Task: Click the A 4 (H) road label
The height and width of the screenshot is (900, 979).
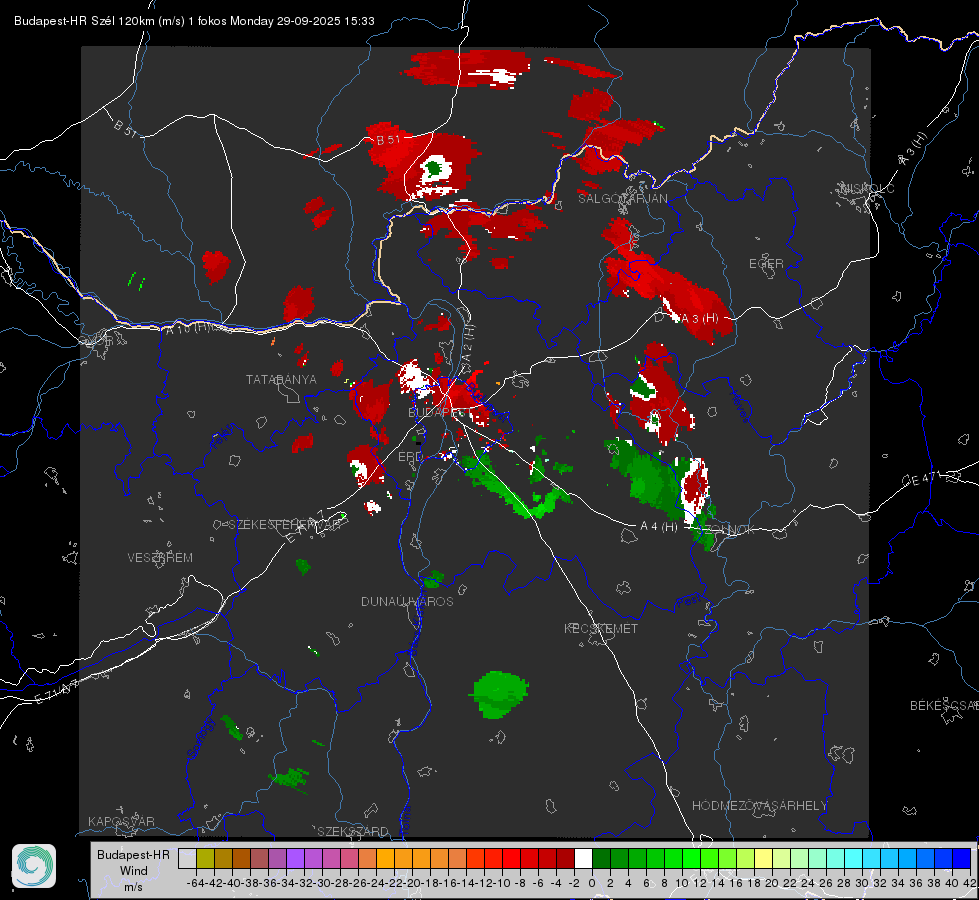Action: coord(659,527)
